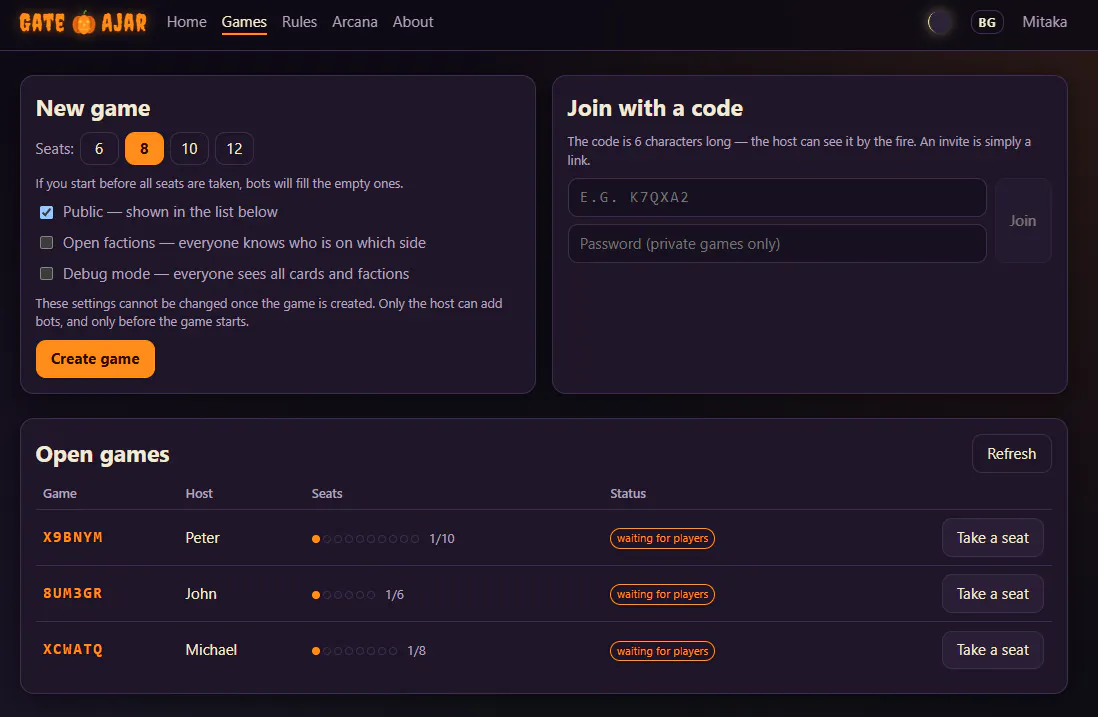This screenshot has width=1098, height=717.
Task: Enable Debug mode checkbox
Action: pyautogui.click(x=46, y=274)
